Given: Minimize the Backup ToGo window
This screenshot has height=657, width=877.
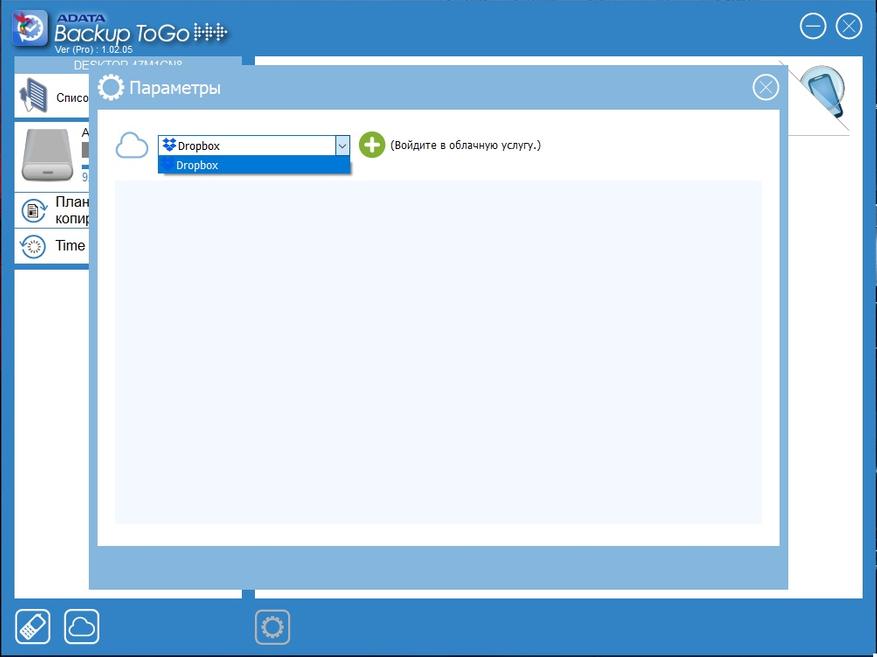Looking at the screenshot, I should (813, 26).
